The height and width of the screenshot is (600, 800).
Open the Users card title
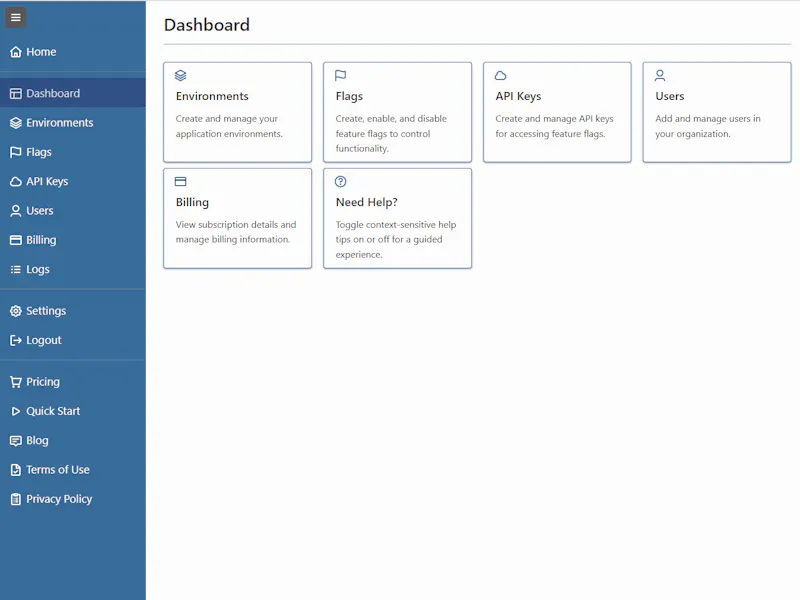pos(670,96)
